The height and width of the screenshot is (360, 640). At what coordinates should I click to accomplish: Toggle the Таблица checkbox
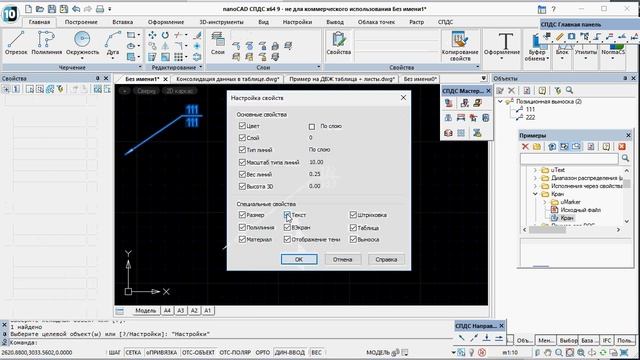(x=353, y=227)
